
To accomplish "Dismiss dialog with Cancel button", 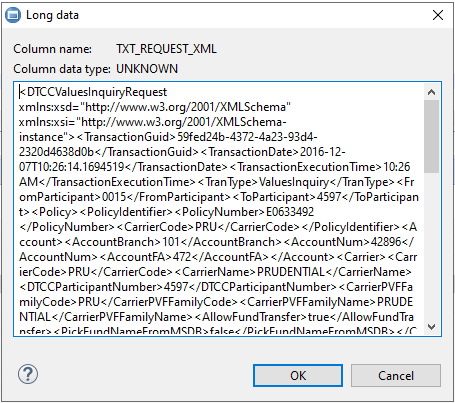I will coord(396,376).
